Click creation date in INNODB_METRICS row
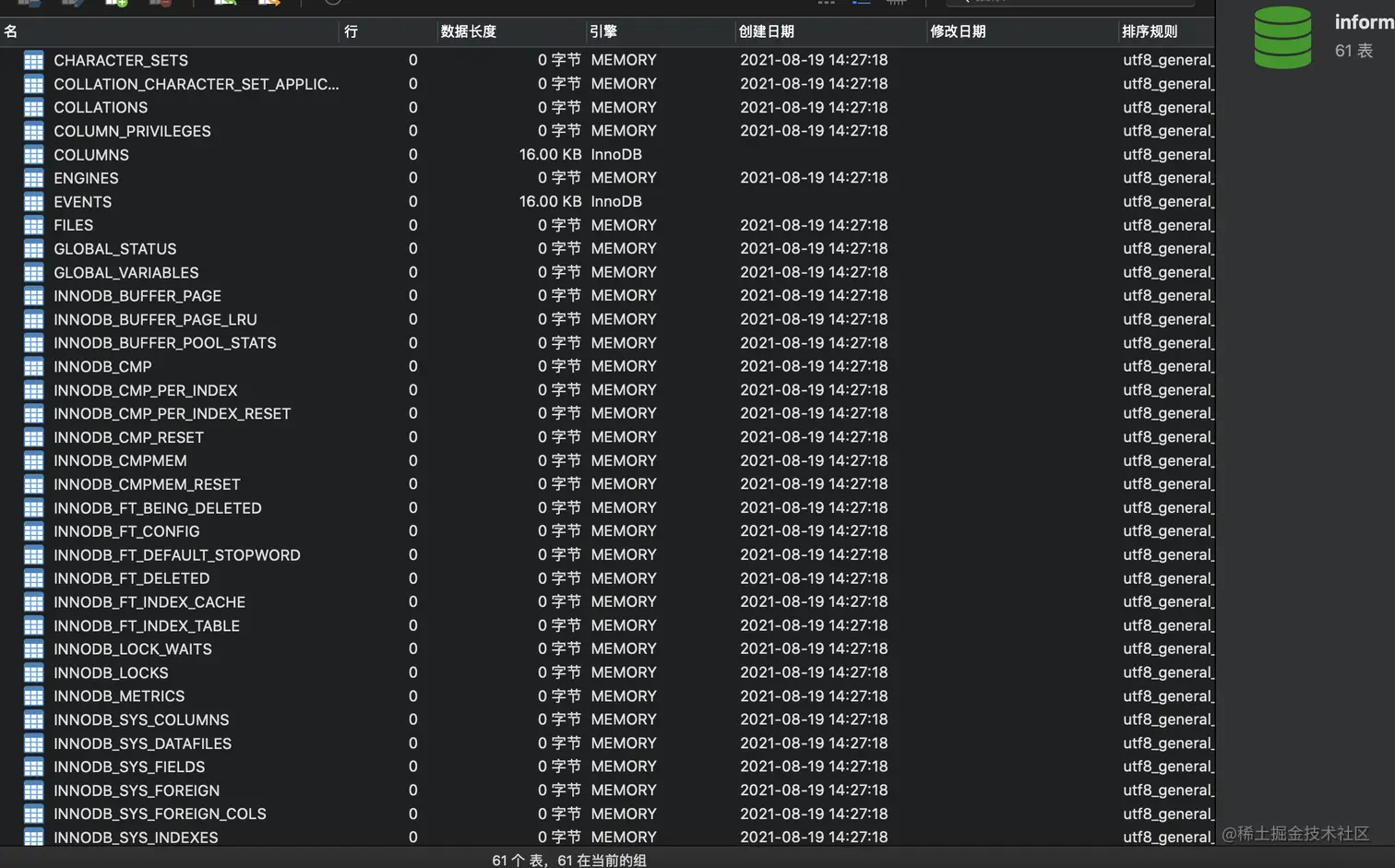This screenshot has width=1395, height=868. click(814, 696)
